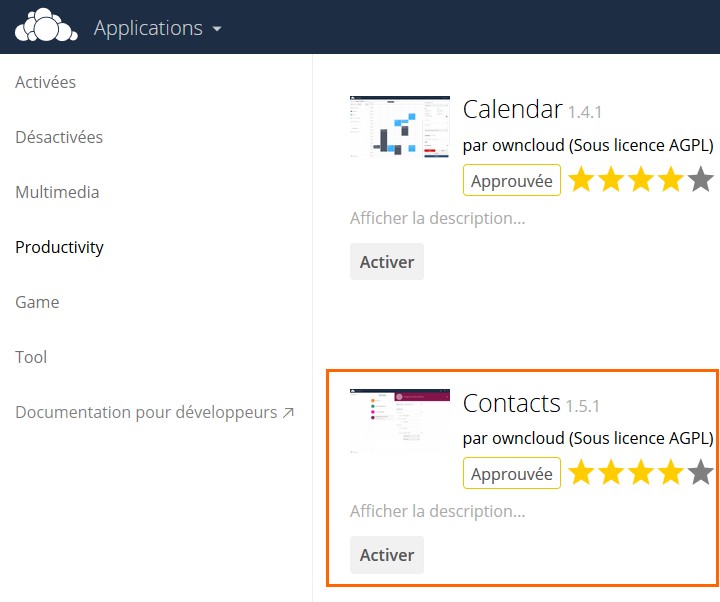Select the Productivity category
Screen dimensions: 720x602
click(60, 247)
